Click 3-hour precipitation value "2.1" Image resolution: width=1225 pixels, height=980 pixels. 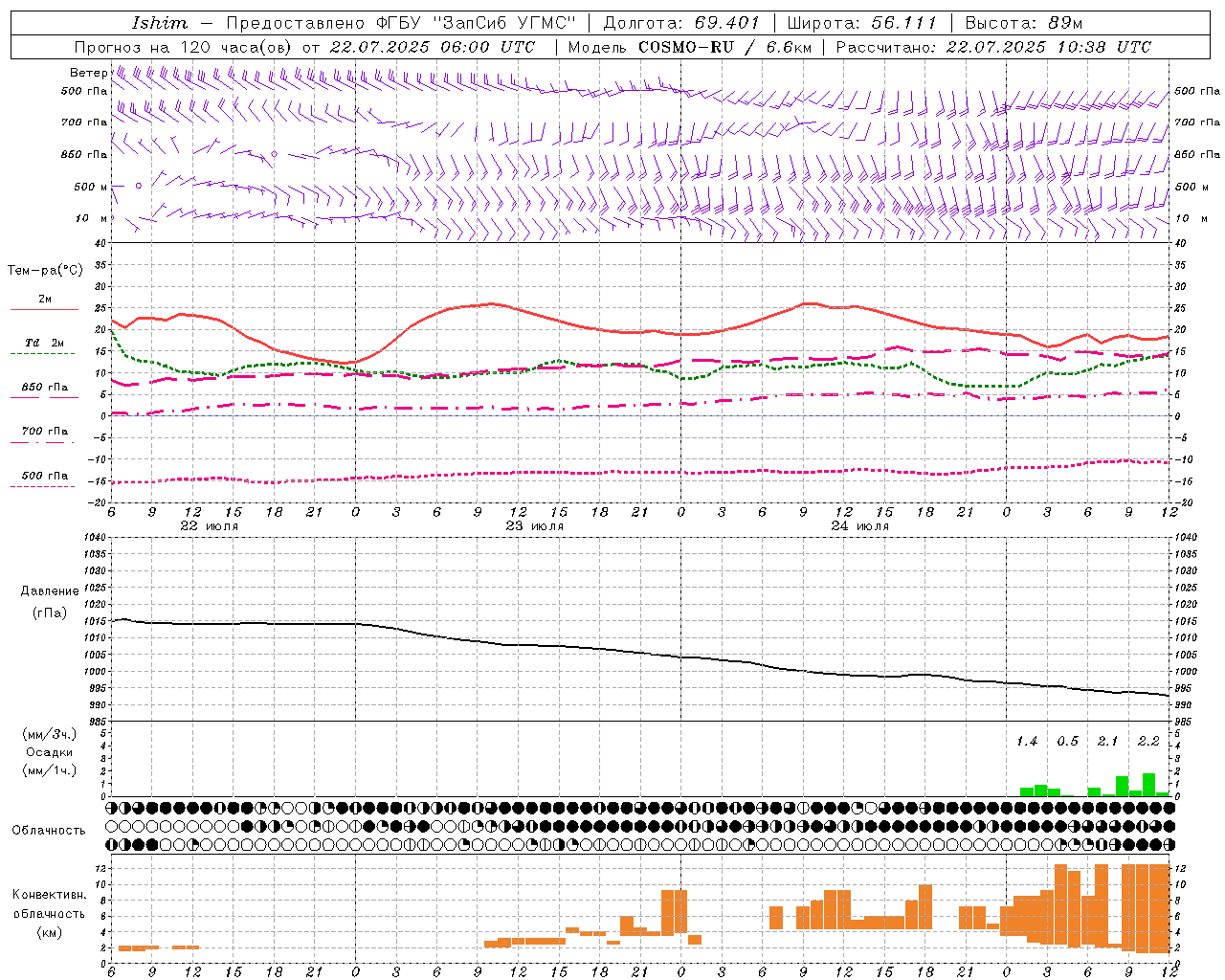tap(1108, 742)
